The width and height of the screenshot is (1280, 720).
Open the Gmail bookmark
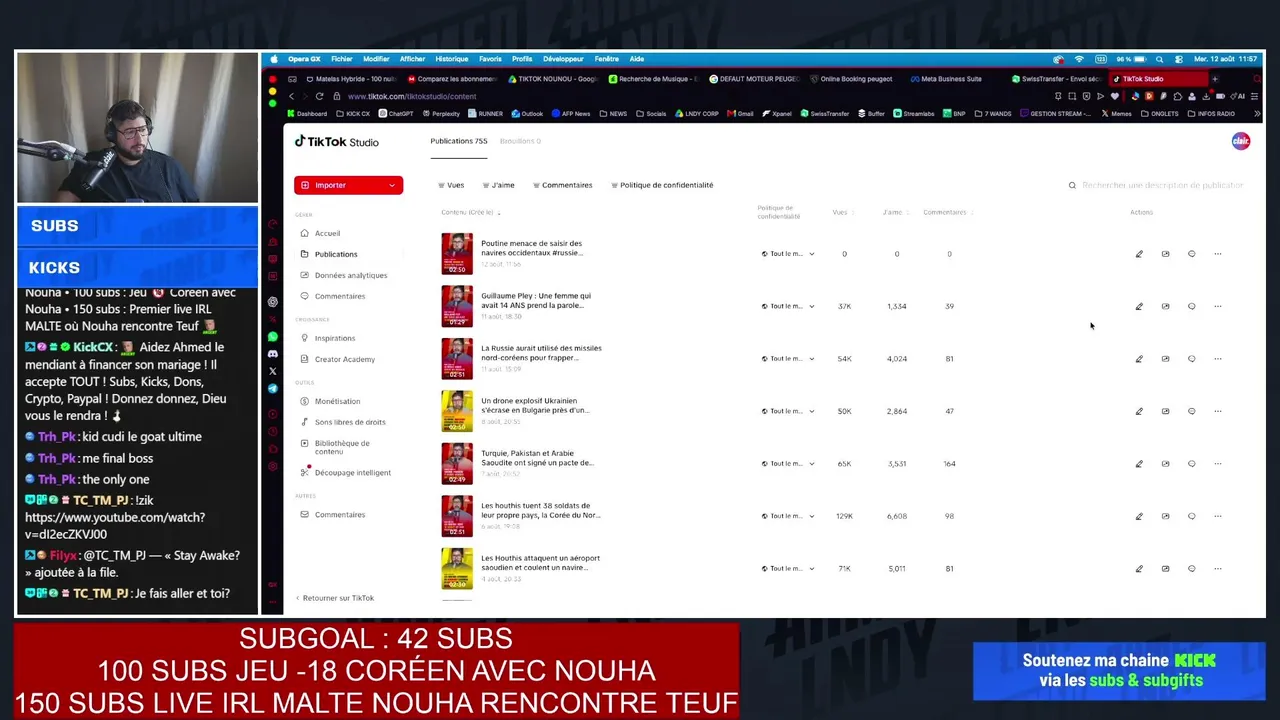(x=741, y=114)
